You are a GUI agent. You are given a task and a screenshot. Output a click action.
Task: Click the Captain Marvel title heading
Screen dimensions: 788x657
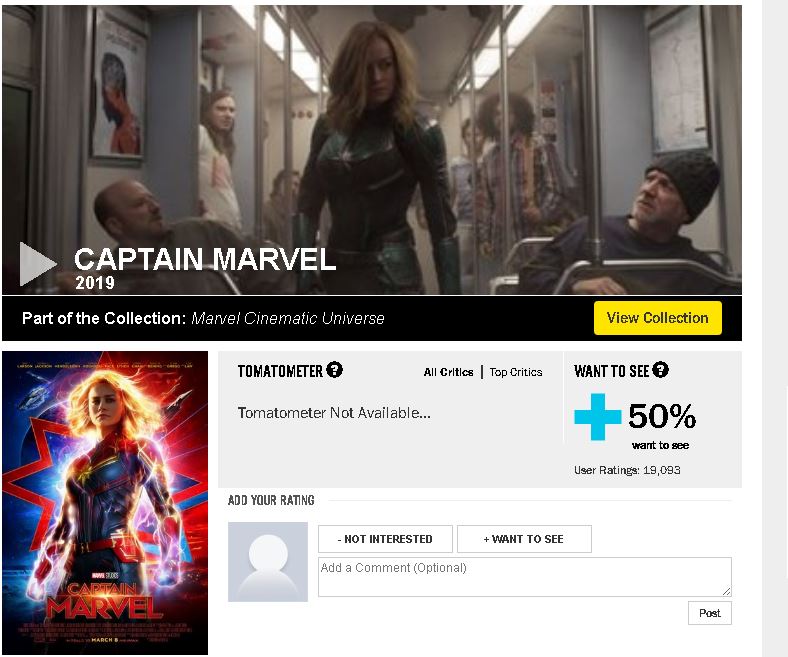point(205,259)
